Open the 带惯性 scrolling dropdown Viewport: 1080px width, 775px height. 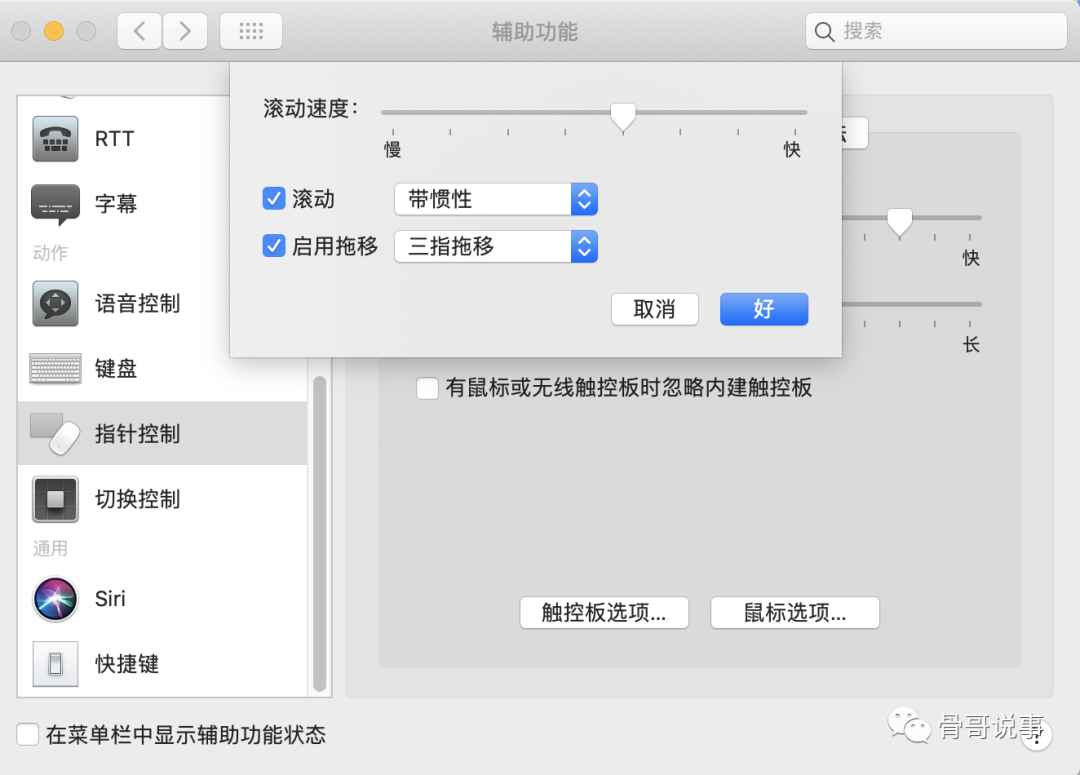(x=496, y=199)
